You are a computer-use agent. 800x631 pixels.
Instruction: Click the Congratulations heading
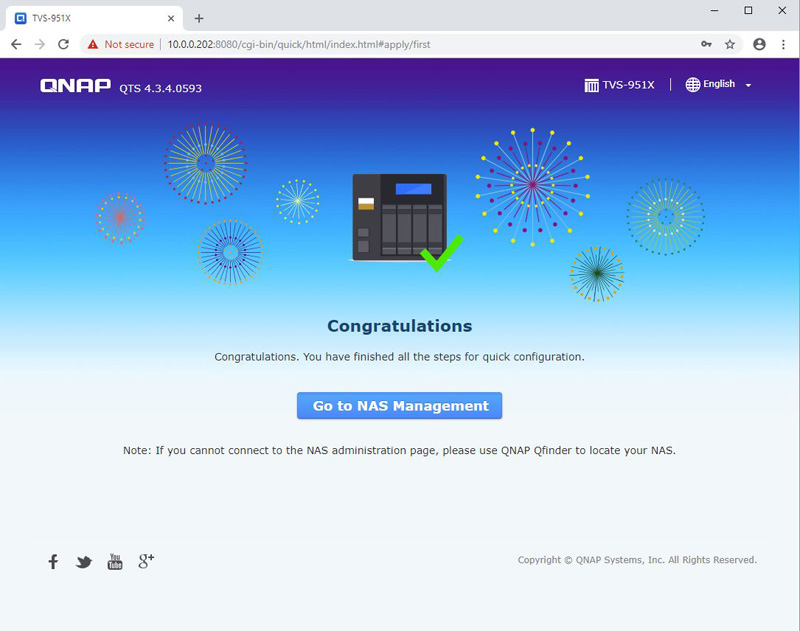tap(399, 326)
